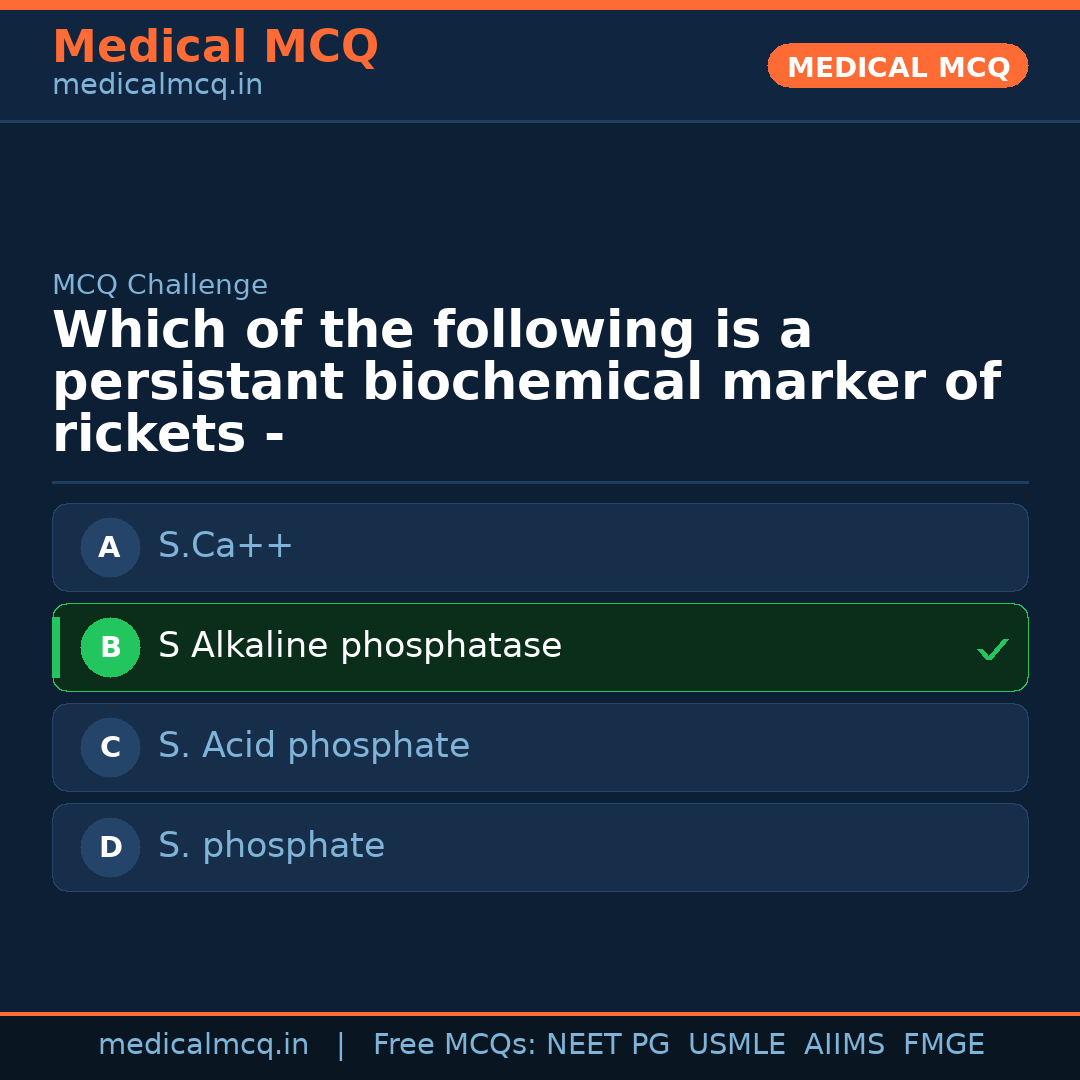Click the orange MEDICAL MCQ badge
The height and width of the screenshot is (1080, 1080).
898,67
